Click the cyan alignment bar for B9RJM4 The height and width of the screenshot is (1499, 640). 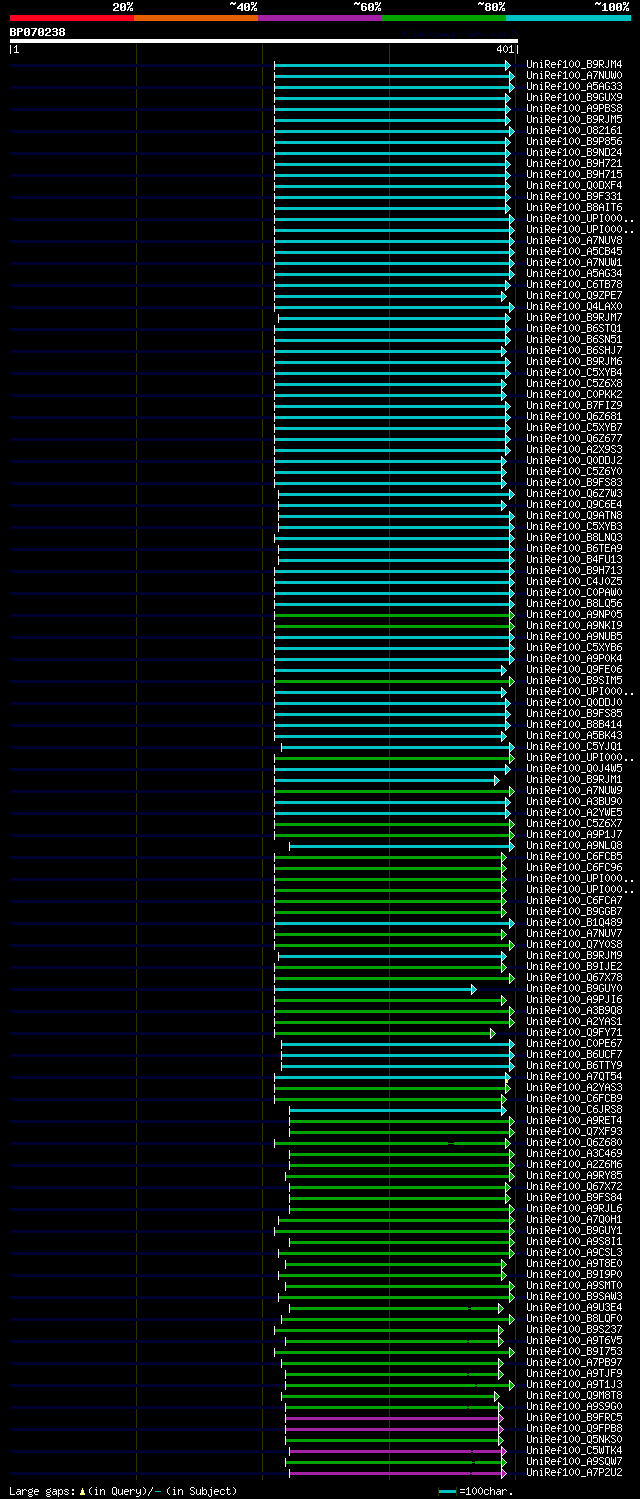[x=391, y=65]
